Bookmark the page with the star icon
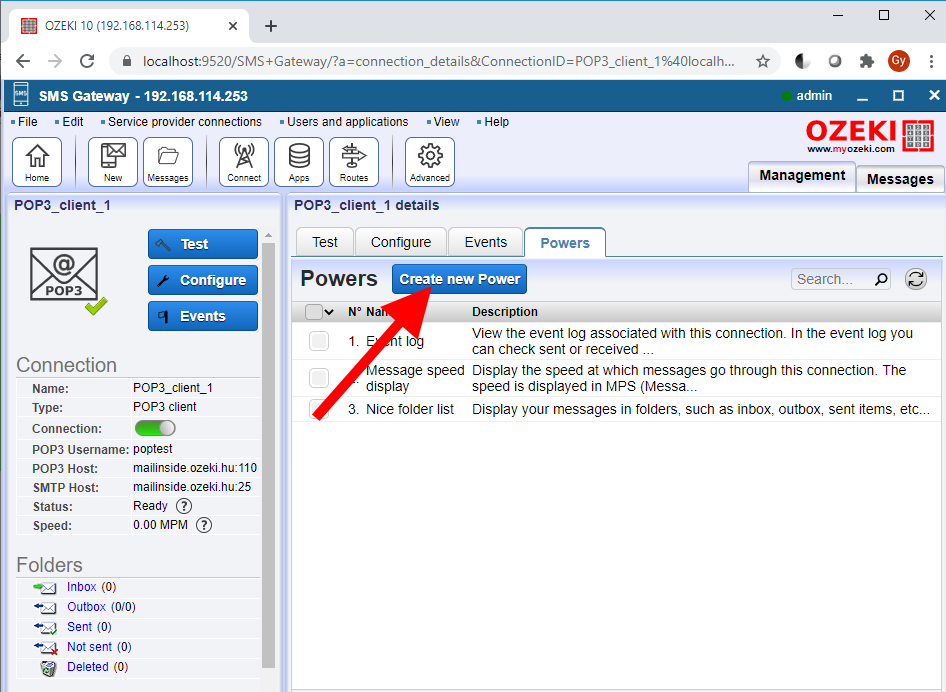Viewport: 946px width, 692px height. tap(763, 61)
